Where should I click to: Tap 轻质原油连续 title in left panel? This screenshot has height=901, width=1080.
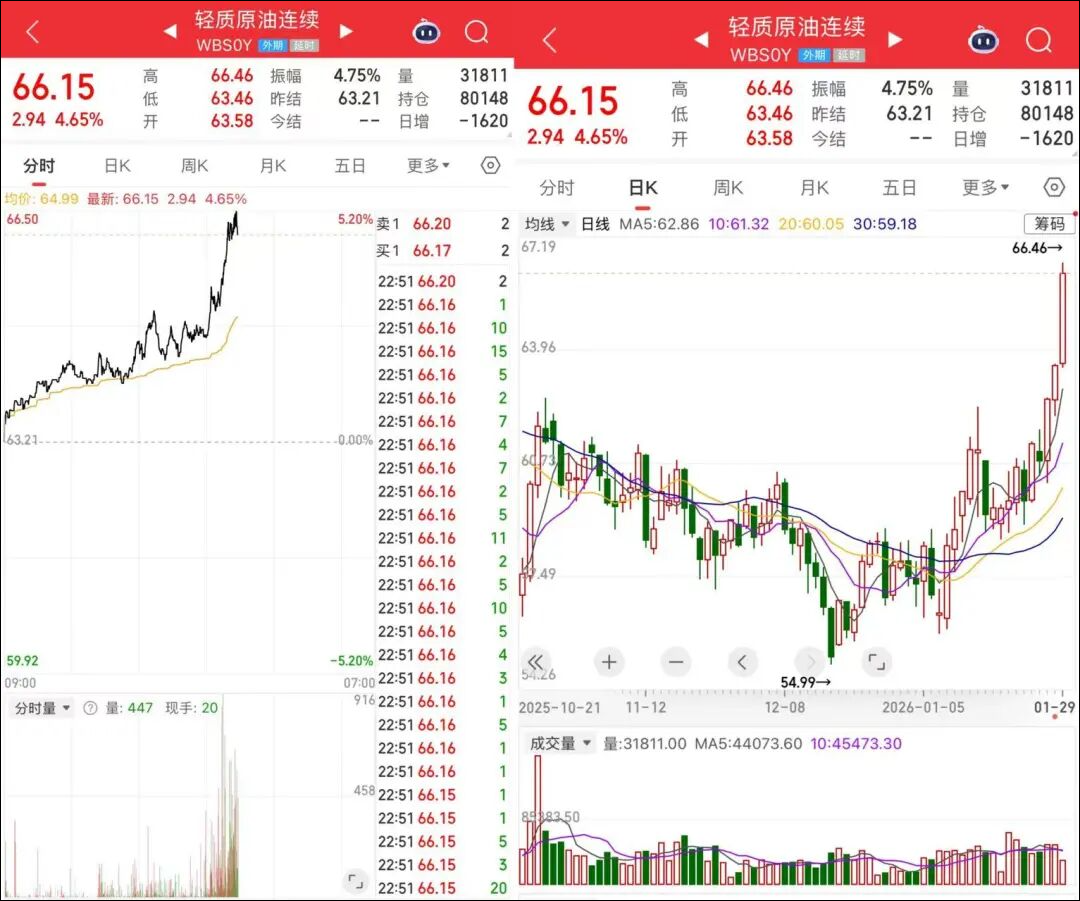257,19
